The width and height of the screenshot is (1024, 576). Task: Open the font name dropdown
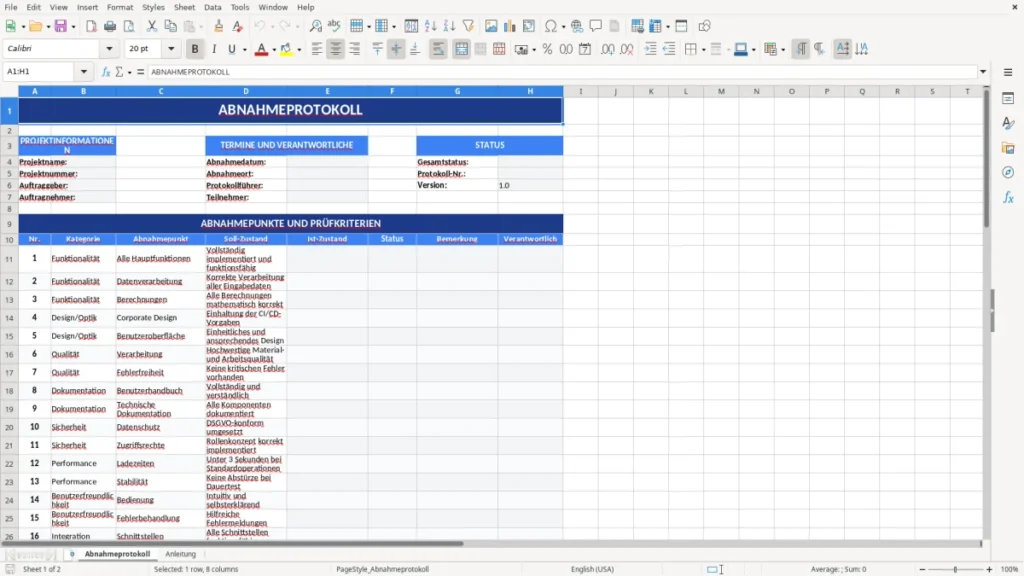[109, 49]
